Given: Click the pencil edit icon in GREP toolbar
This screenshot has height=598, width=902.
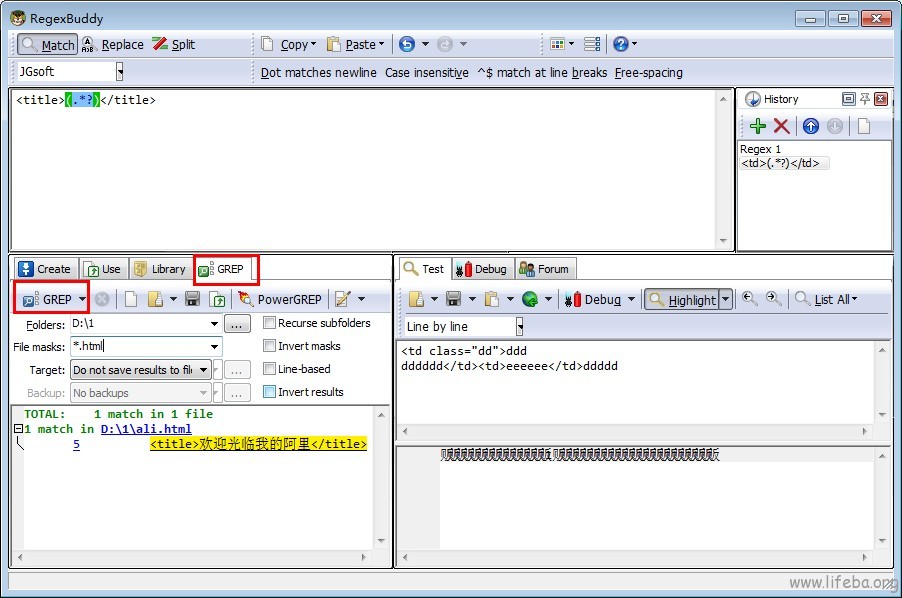Looking at the screenshot, I should point(343,299).
